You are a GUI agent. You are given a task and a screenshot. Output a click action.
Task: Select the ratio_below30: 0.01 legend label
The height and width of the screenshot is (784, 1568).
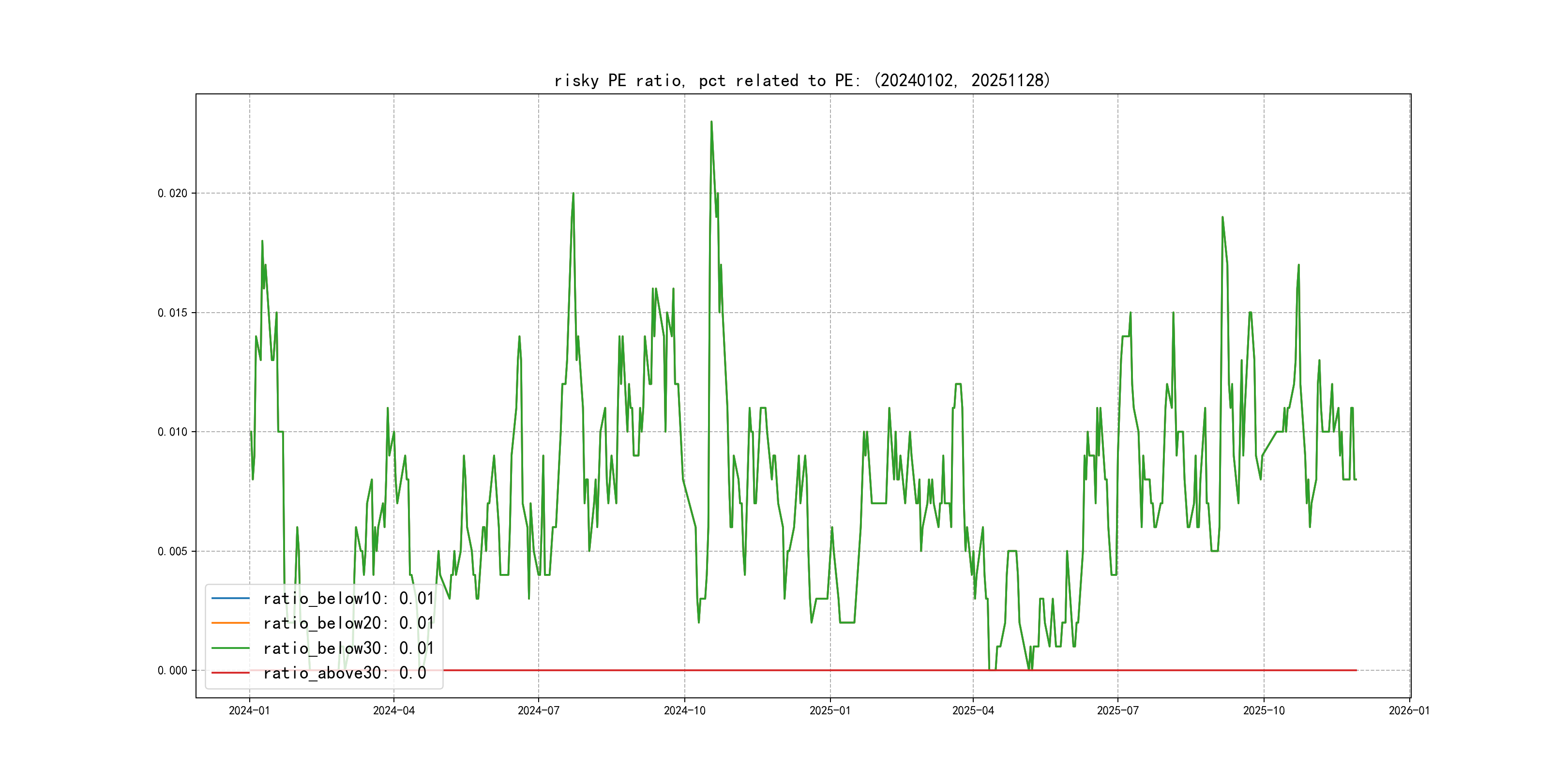(x=348, y=648)
